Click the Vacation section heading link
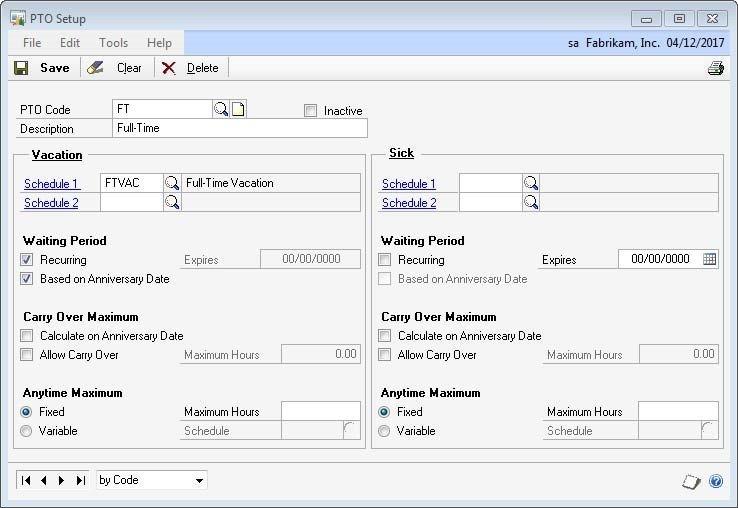Image resolution: width=738 pixels, height=508 pixels. click(57, 155)
